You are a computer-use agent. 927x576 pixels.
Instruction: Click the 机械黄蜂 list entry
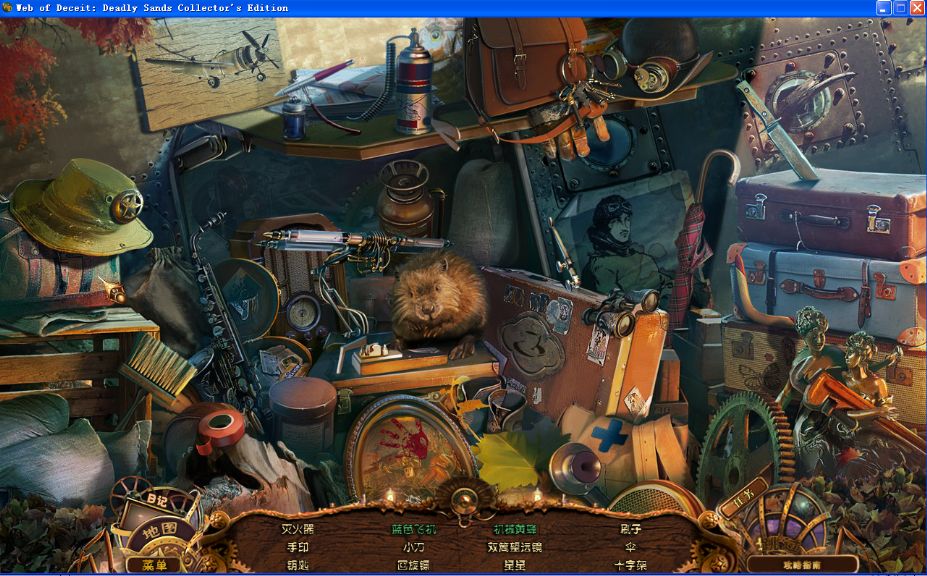point(515,529)
